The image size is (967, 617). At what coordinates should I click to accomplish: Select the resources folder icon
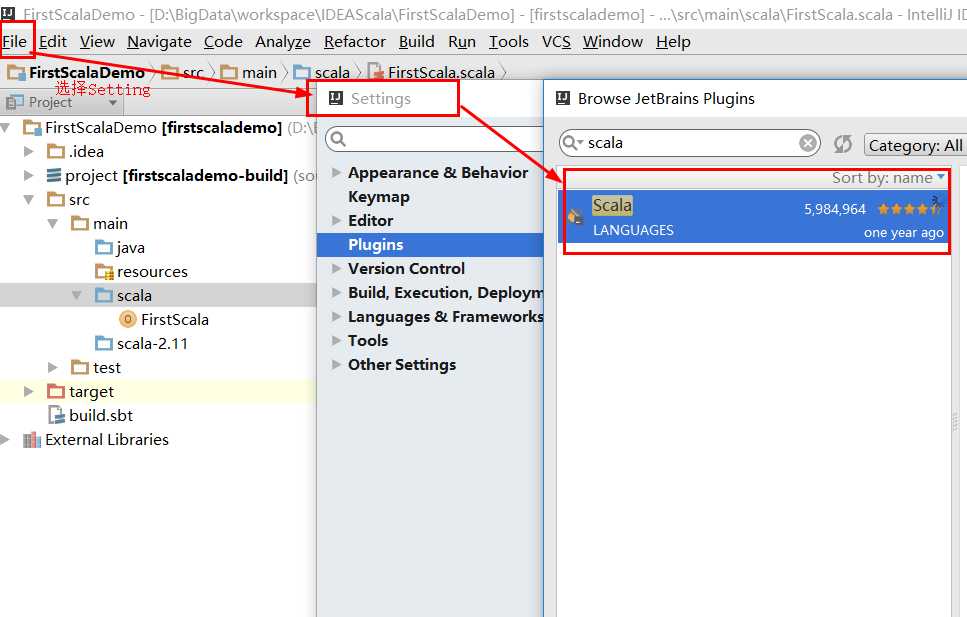click(104, 271)
